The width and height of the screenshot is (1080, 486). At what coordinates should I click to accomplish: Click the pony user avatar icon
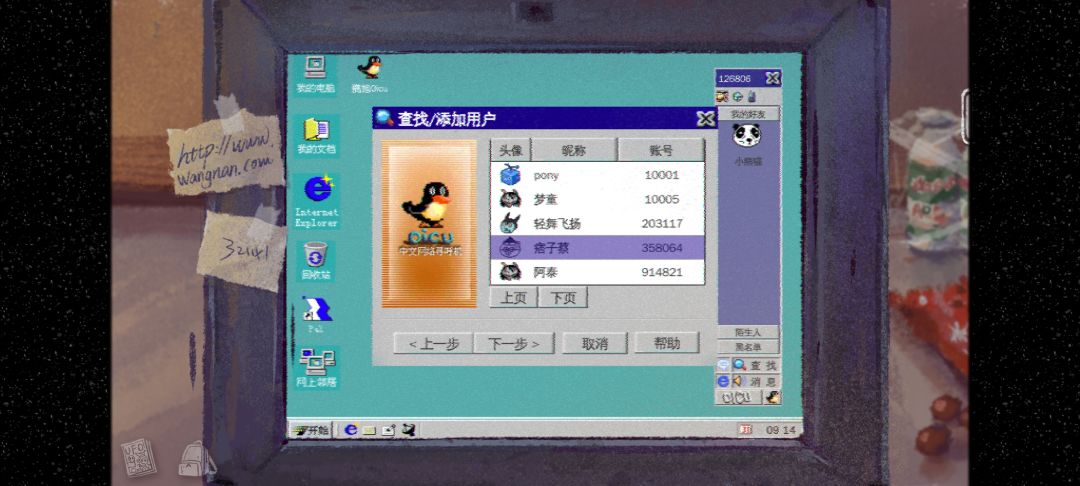click(510, 175)
